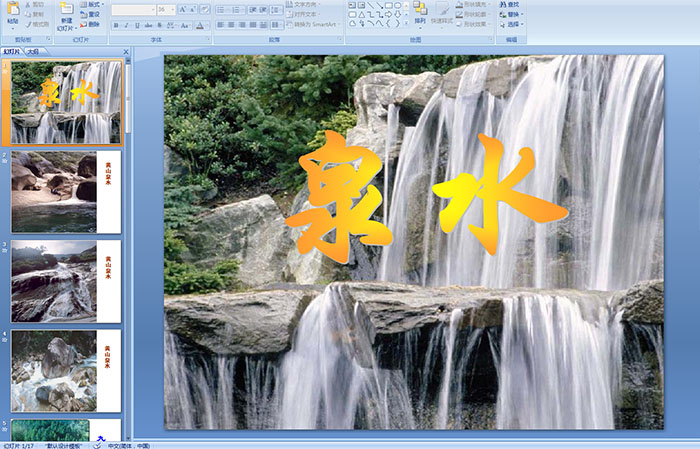
Task: Select the Text Box shape in gallery
Action: pos(352,5)
